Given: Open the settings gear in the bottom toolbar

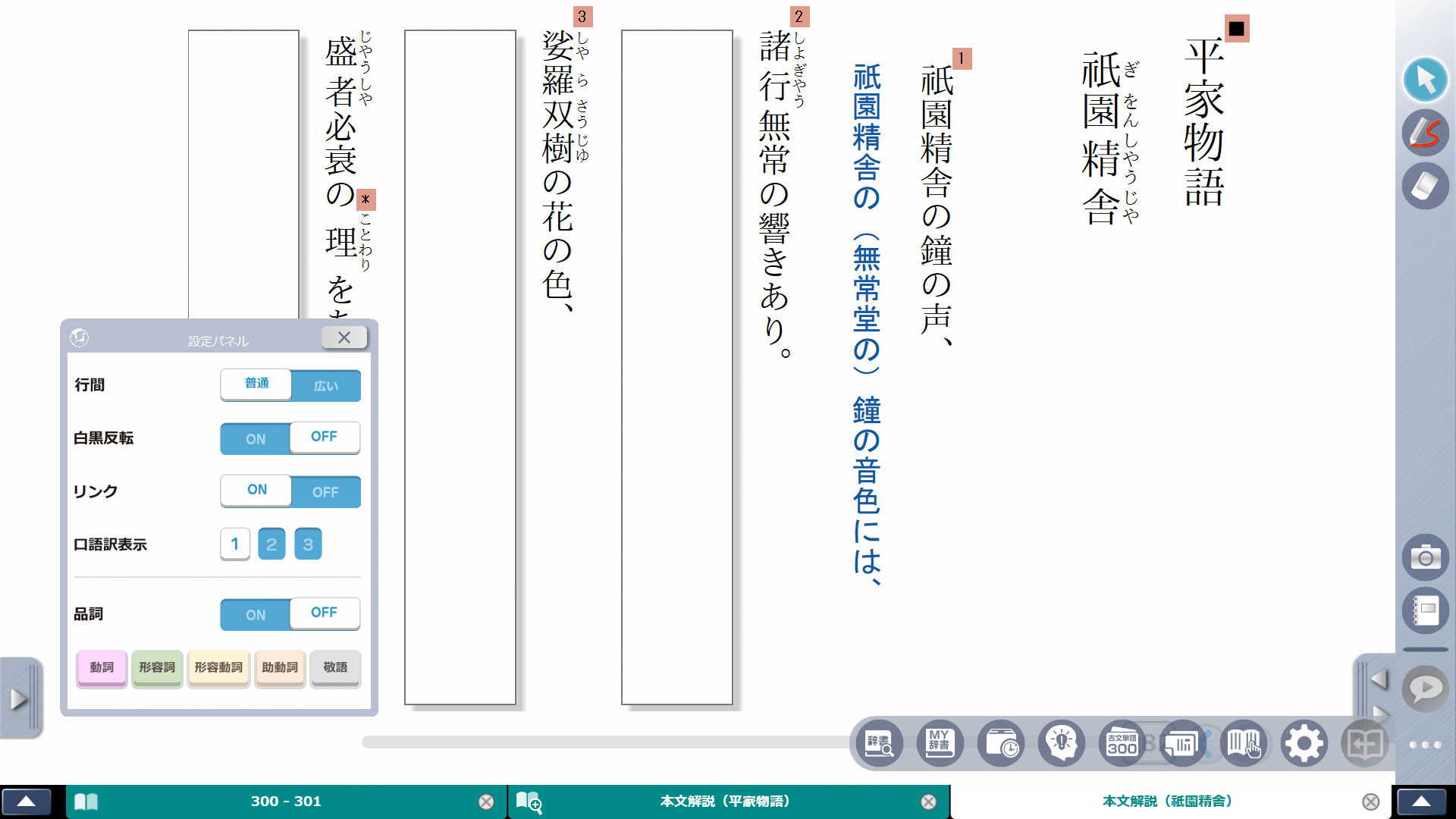Looking at the screenshot, I should tap(1304, 743).
